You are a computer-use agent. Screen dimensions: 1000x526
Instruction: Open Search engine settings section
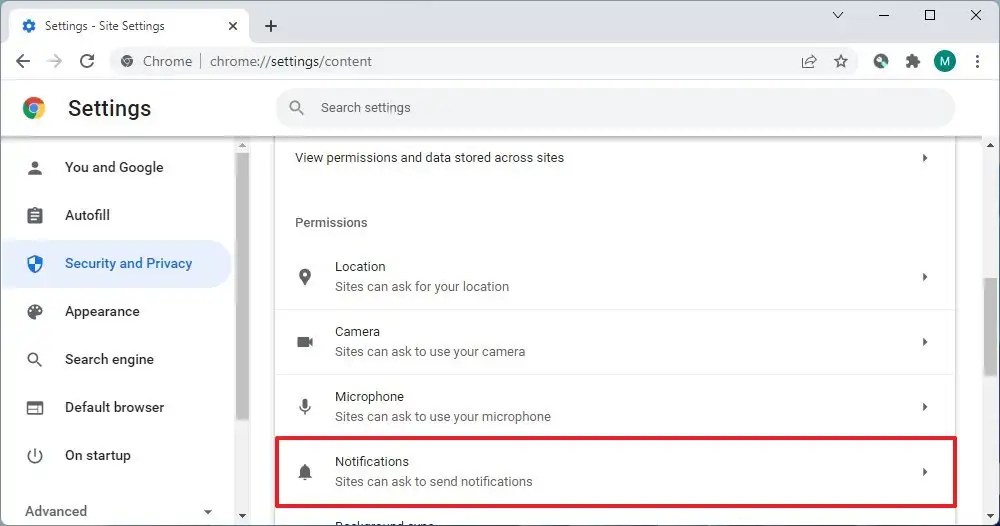(117, 360)
